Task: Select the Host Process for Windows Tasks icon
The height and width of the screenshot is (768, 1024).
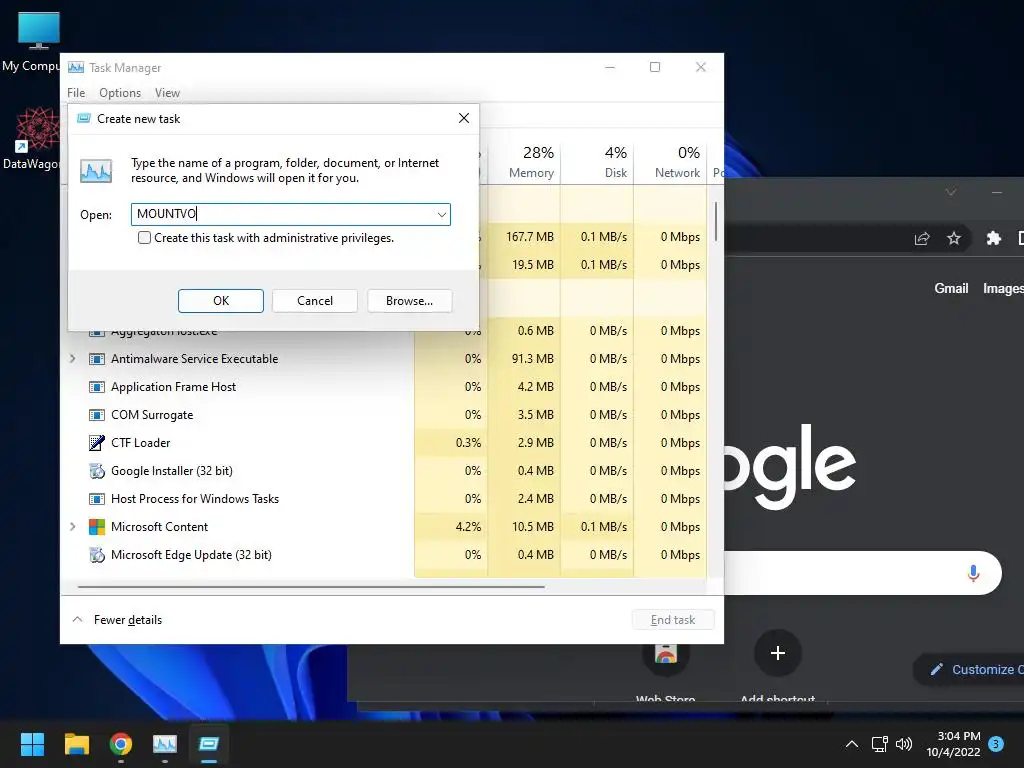Action: 97,499
